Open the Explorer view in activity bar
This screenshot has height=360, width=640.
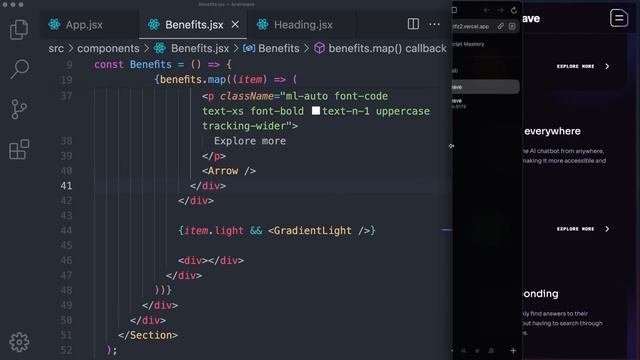[x=19, y=29]
